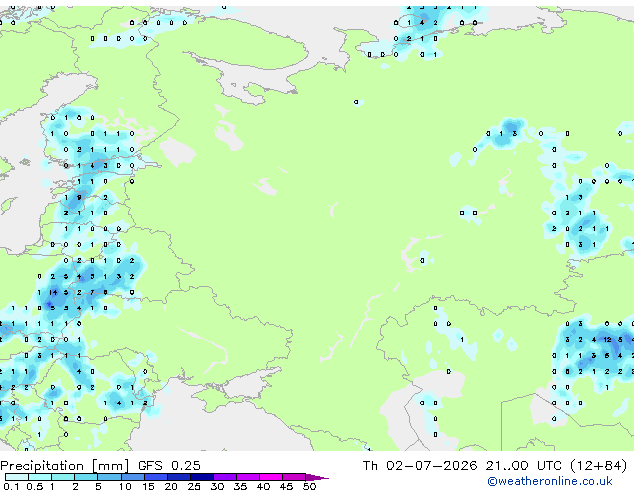
Task: Select the 15 mm legend color swatch
Action: tap(156, 477)
